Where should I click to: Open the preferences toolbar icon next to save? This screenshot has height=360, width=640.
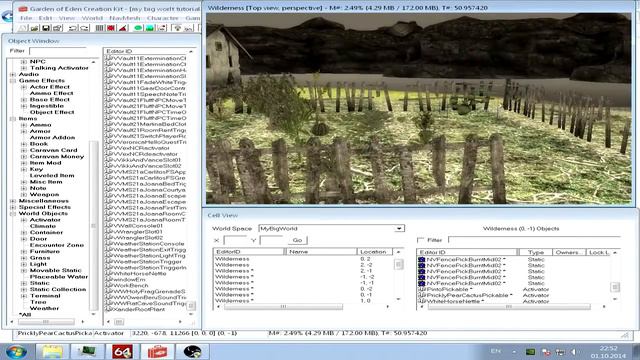point(57,28)
